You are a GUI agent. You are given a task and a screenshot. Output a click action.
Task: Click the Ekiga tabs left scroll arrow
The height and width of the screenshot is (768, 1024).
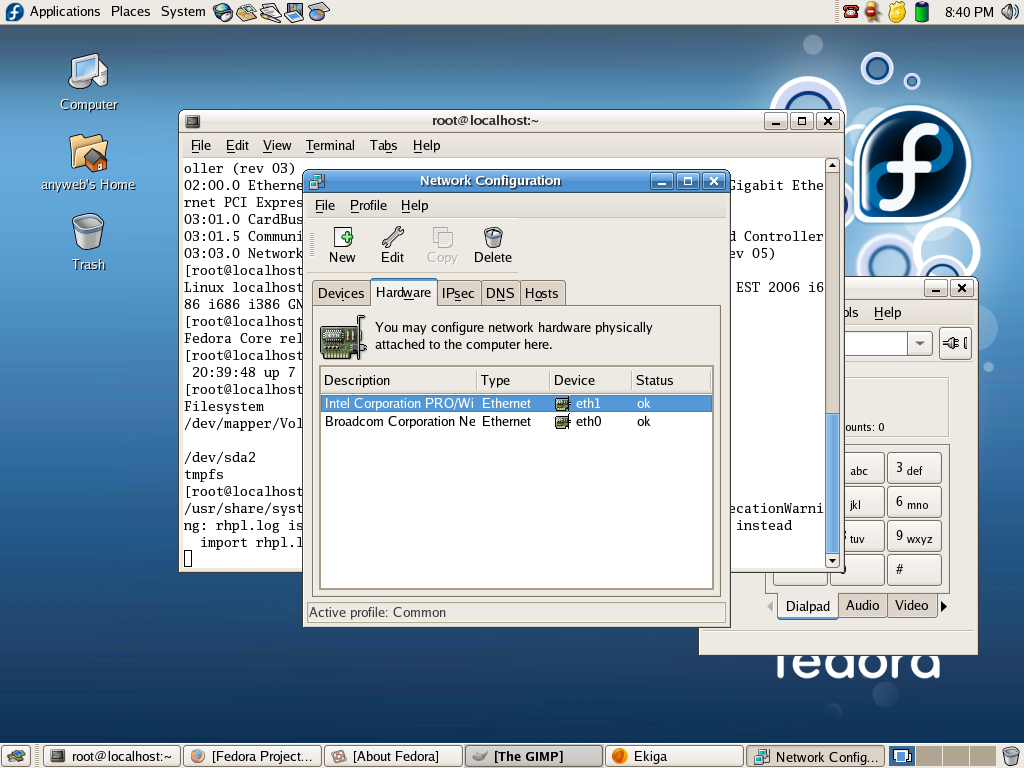click(770, 607)
